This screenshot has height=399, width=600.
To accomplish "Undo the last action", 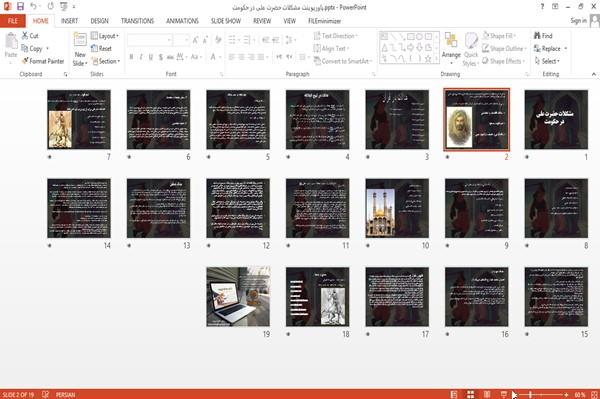I will [33, 7].
